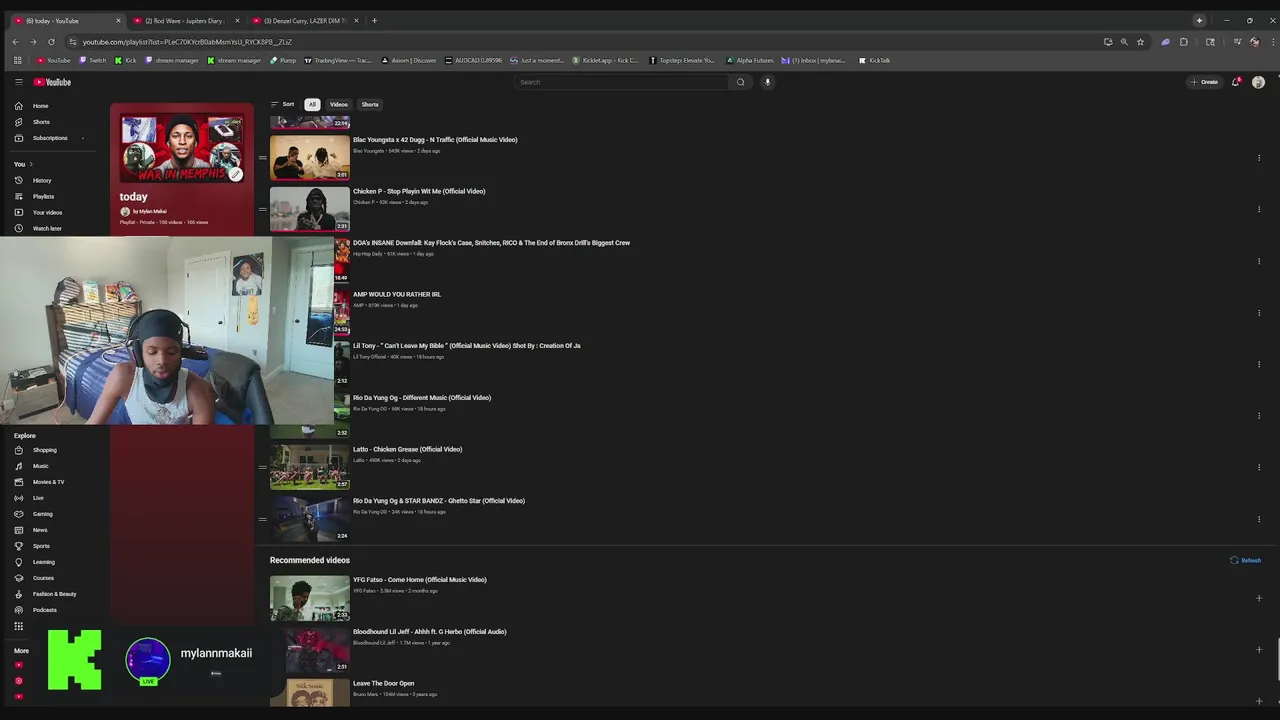The image size is (1280, 720).
Task: Open Shopping under Explore
Action: click(45, 450)
